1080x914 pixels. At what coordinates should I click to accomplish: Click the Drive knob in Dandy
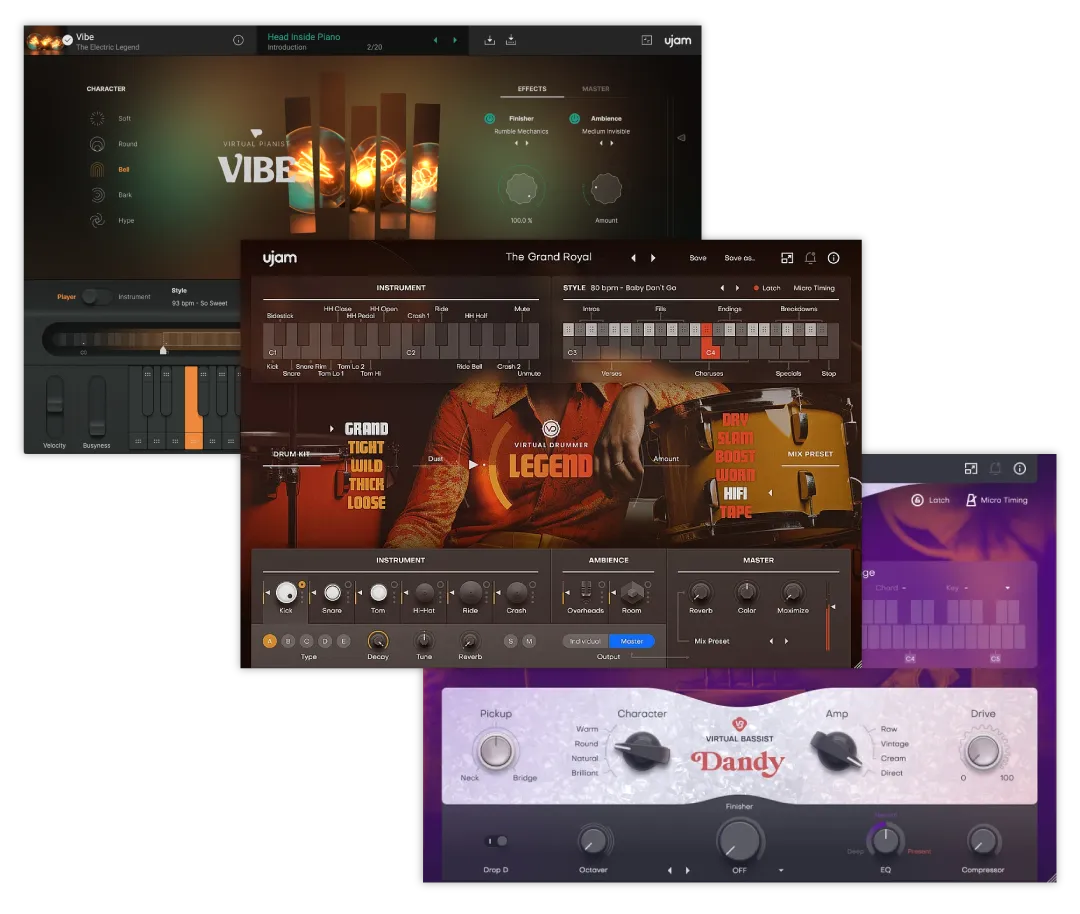click(x=983, y=751)
